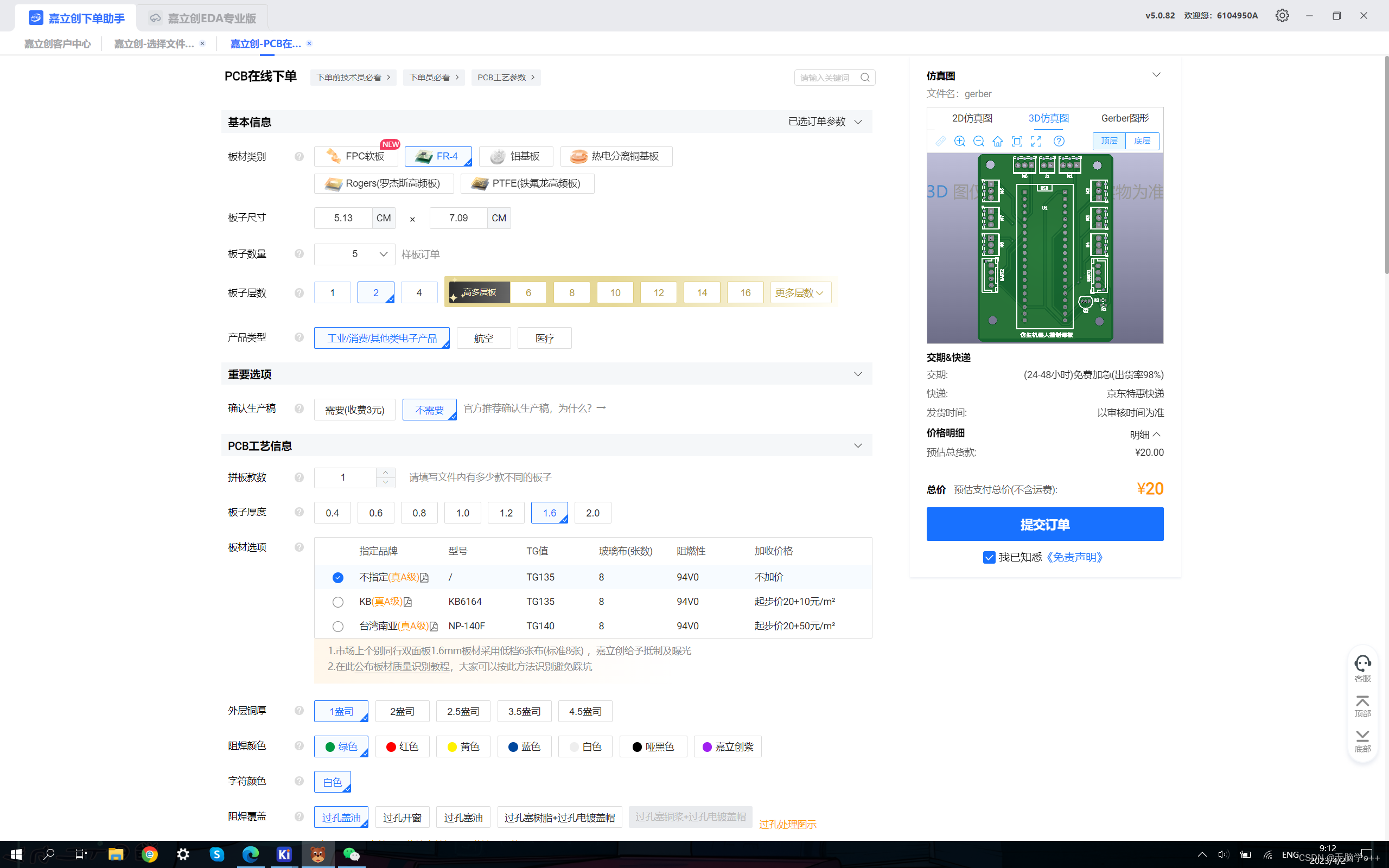Click help icon next to 板材类别
Viewport: 1389px width, 868px height.
(299, 156)
